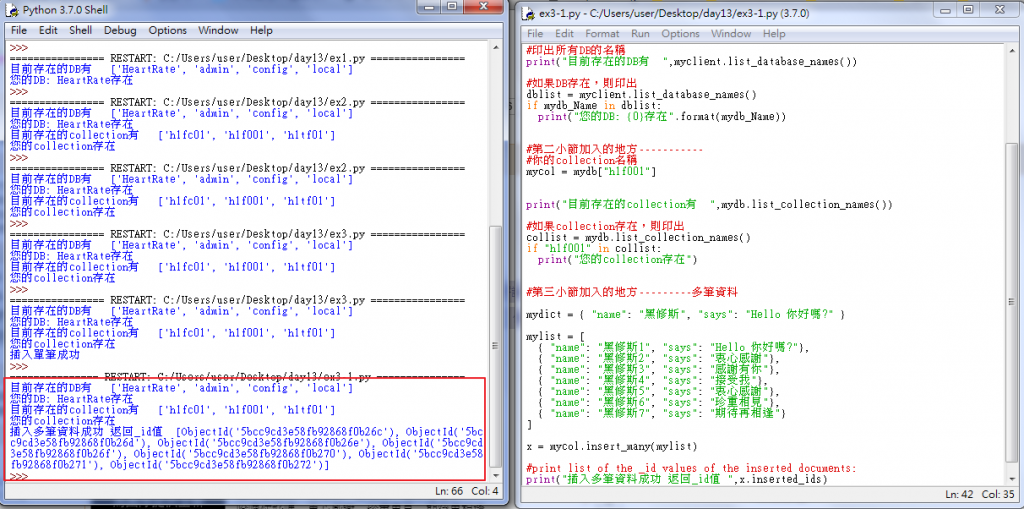Click Shell scrollbar down arrow
This screenshot has height=509, width=1024.
point(496,475)
